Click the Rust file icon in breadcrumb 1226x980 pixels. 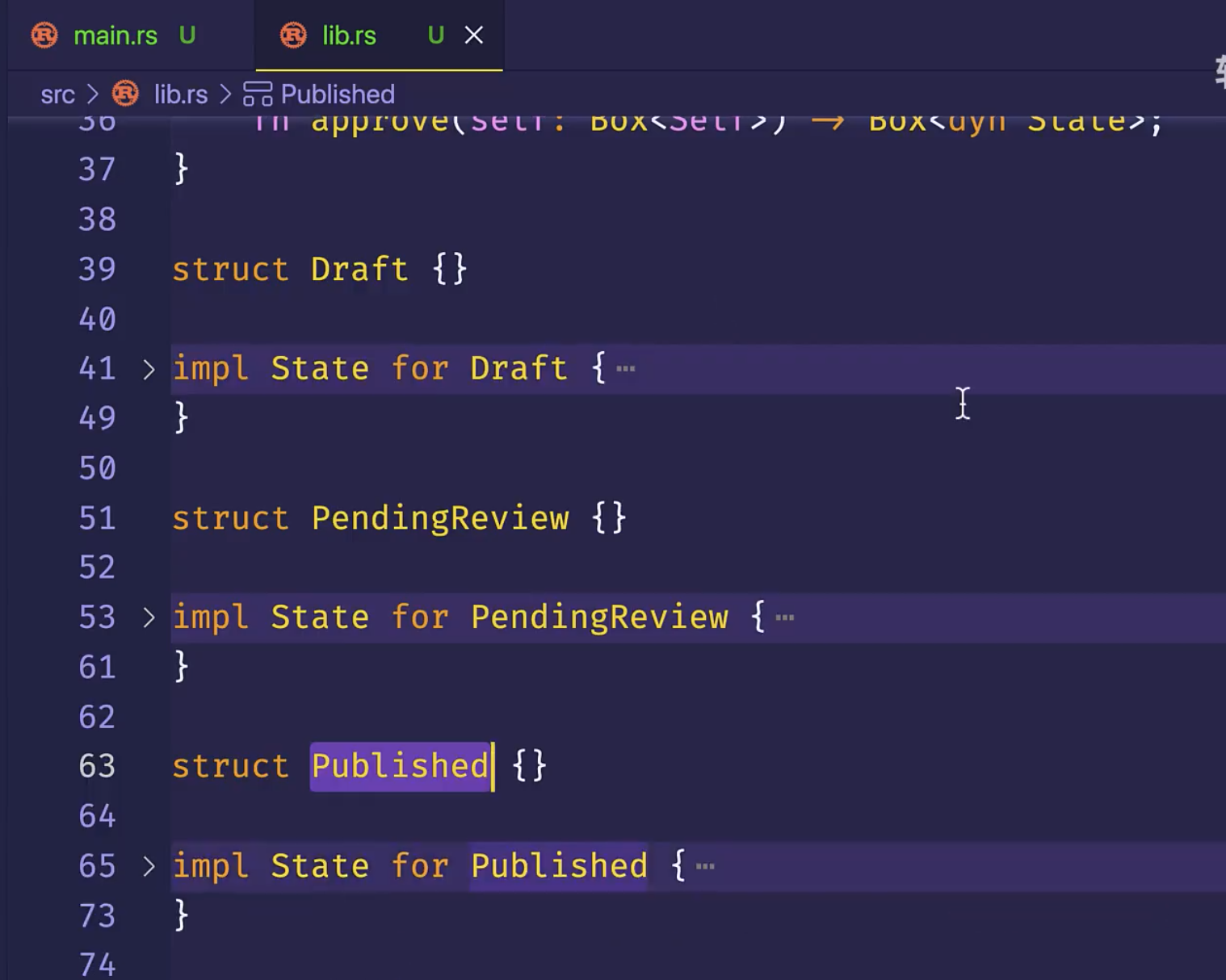click(x=125, y=94)
